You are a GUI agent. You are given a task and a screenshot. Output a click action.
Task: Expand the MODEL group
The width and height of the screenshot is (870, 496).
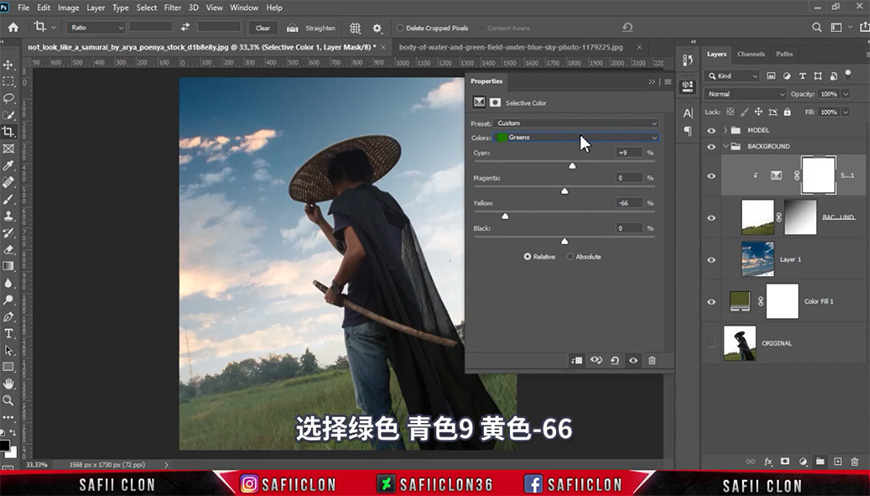point(725,130)
